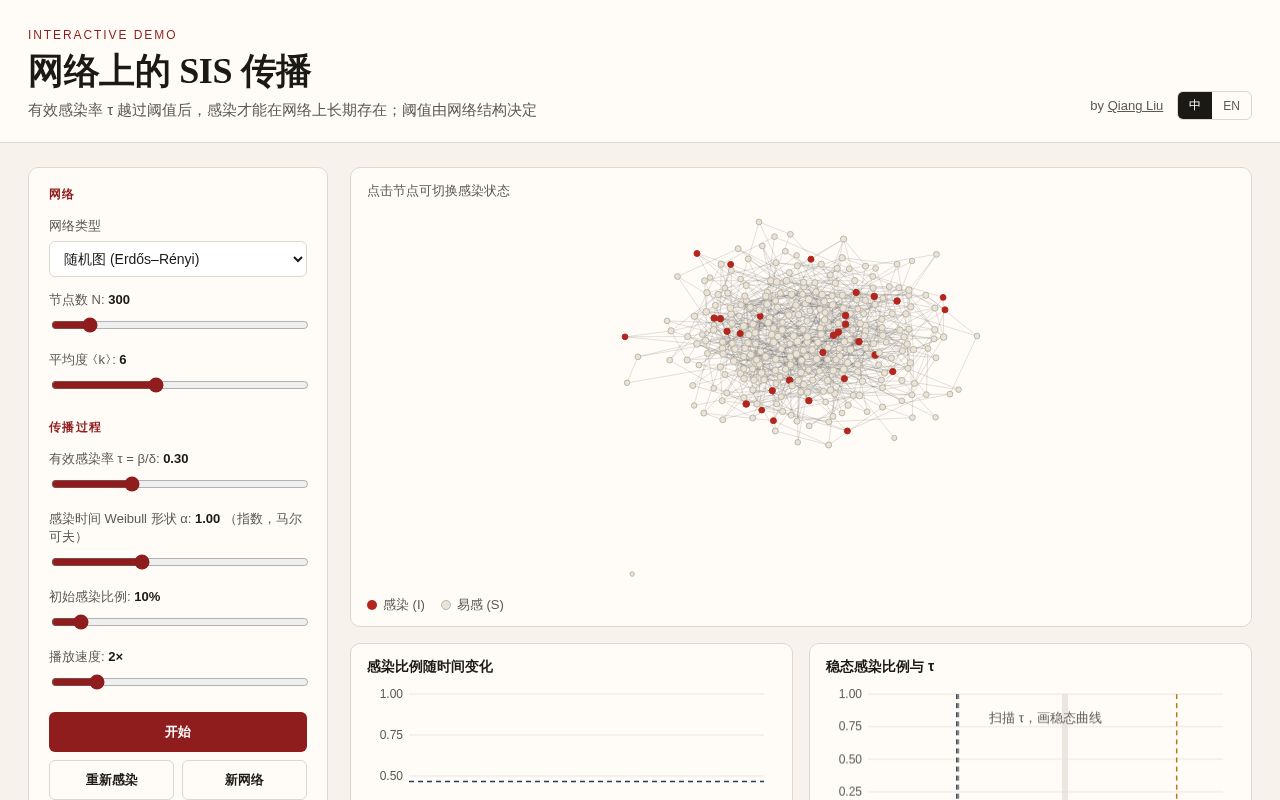
Task: Click the 网络 section heading
Action: pyautogui.click(x=62, y=194)
